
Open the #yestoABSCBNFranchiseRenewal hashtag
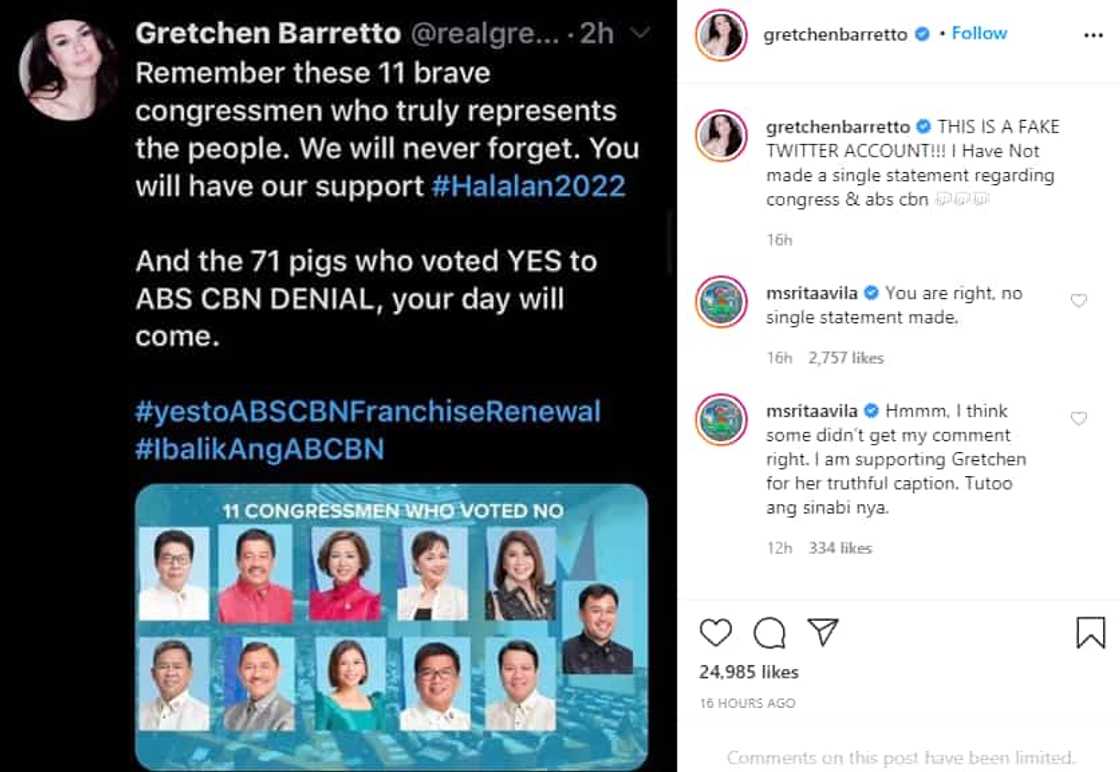(x=368, y=411)
